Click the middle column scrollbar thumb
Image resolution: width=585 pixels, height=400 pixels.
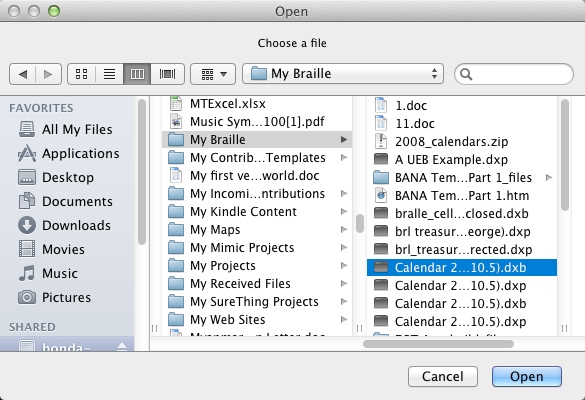pos(360,223)
